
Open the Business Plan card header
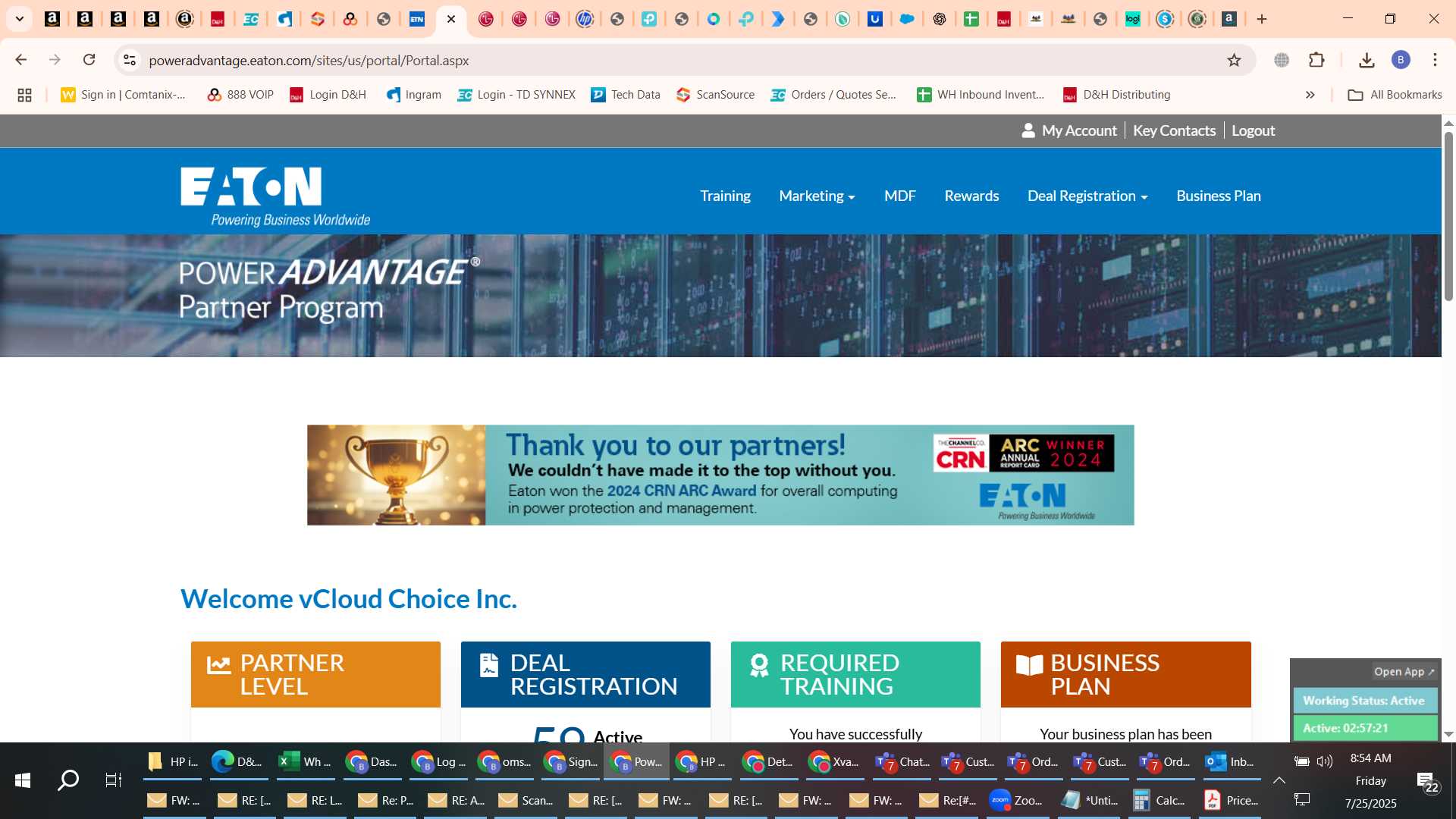pyautogui.click(x=1125, y=674)
